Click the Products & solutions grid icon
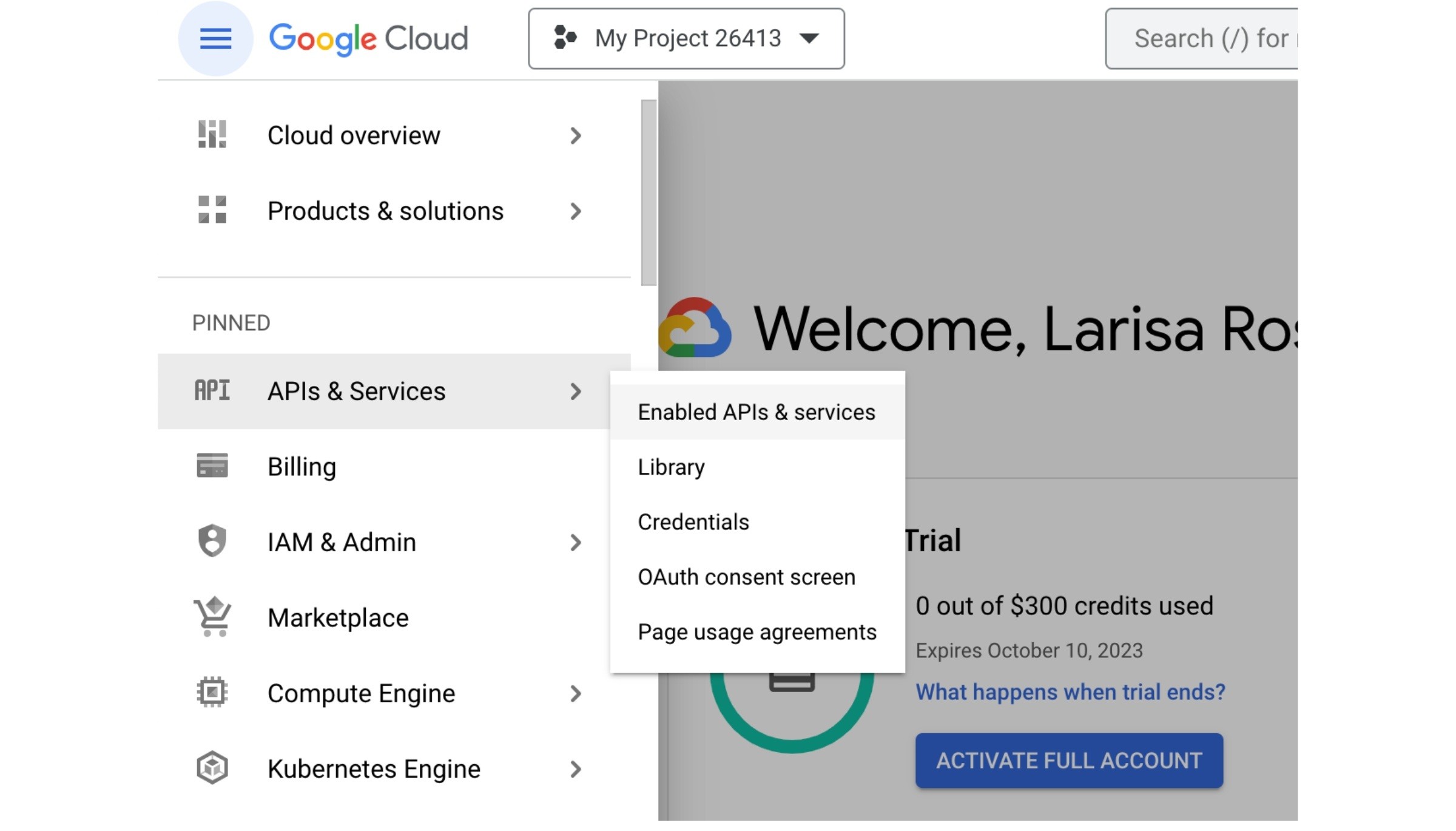Screen dimensions: 1456x831 coord(212,210)
